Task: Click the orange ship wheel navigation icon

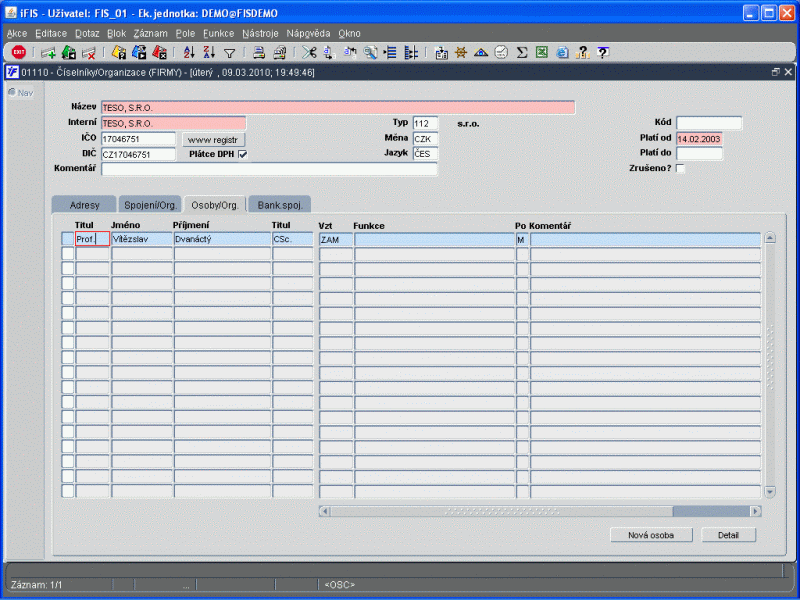Action: click(x=461, y=52)
